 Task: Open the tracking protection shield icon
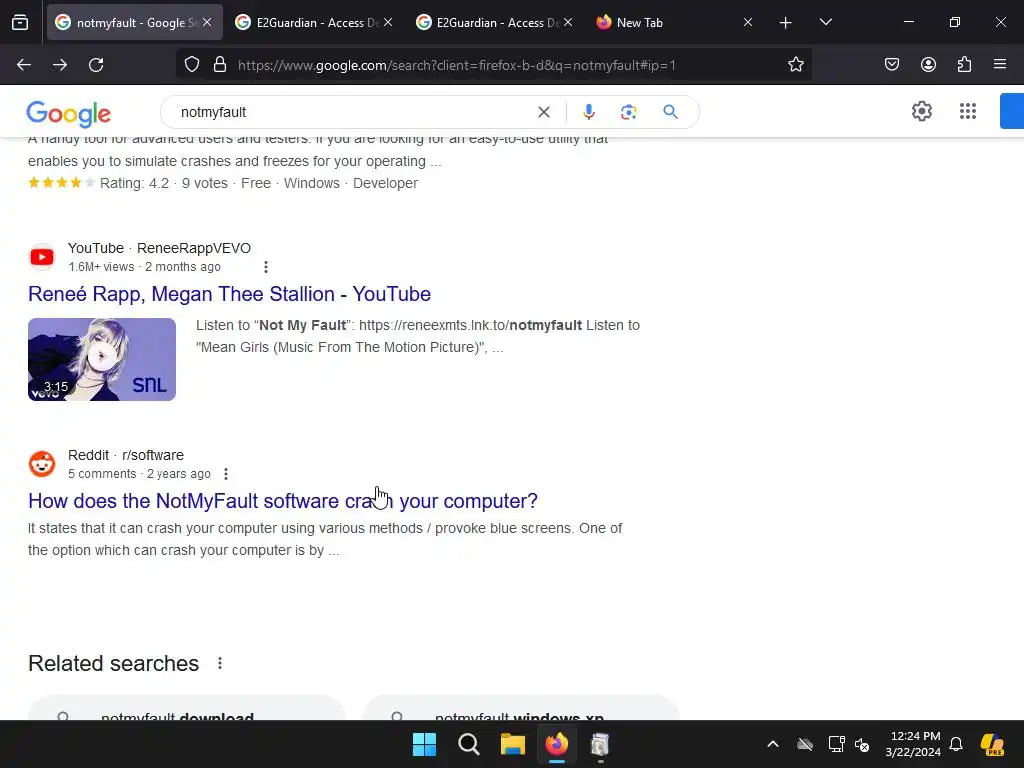191,65
